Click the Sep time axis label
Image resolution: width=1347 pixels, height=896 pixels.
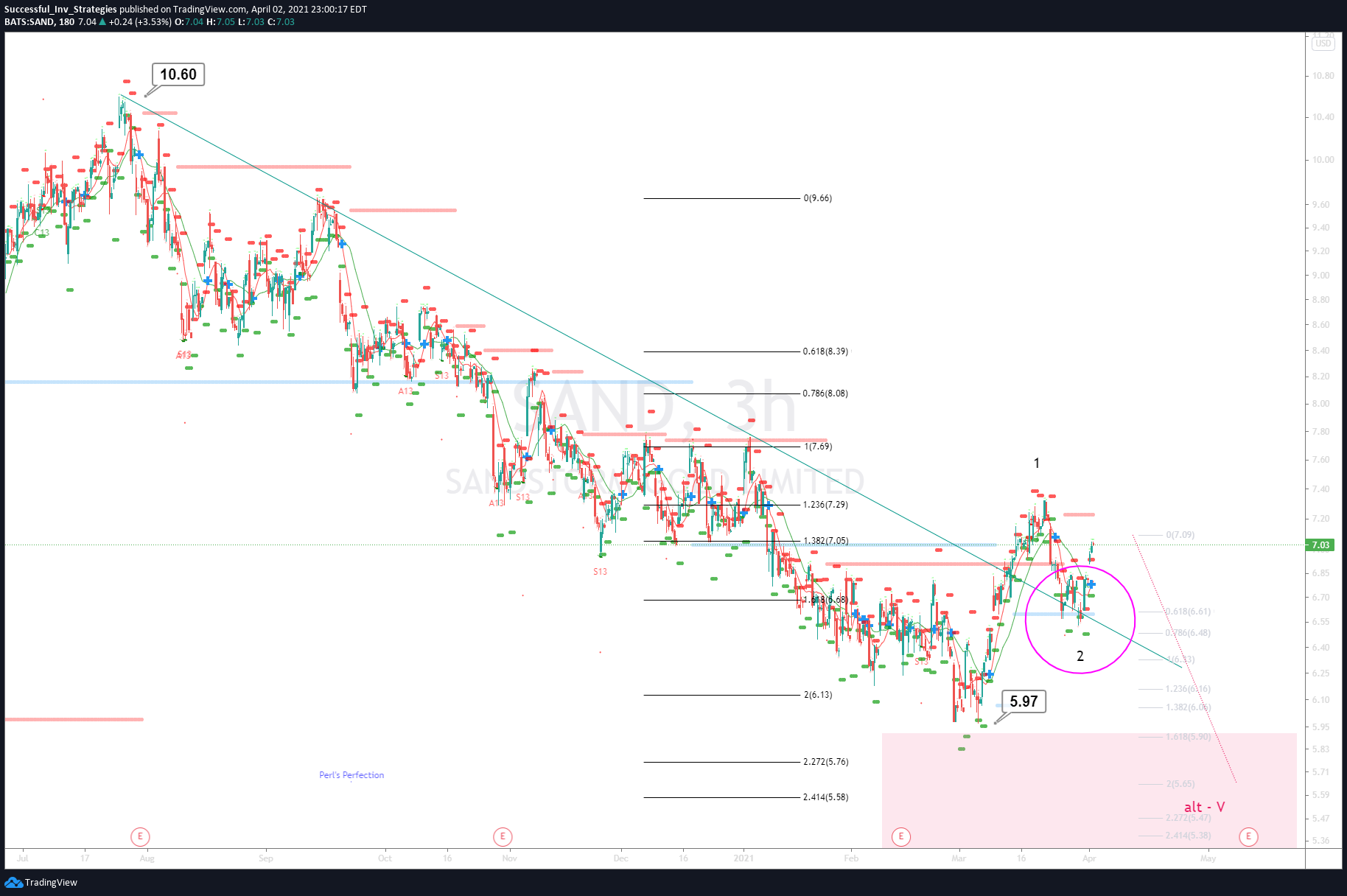(x=266, y=858)
